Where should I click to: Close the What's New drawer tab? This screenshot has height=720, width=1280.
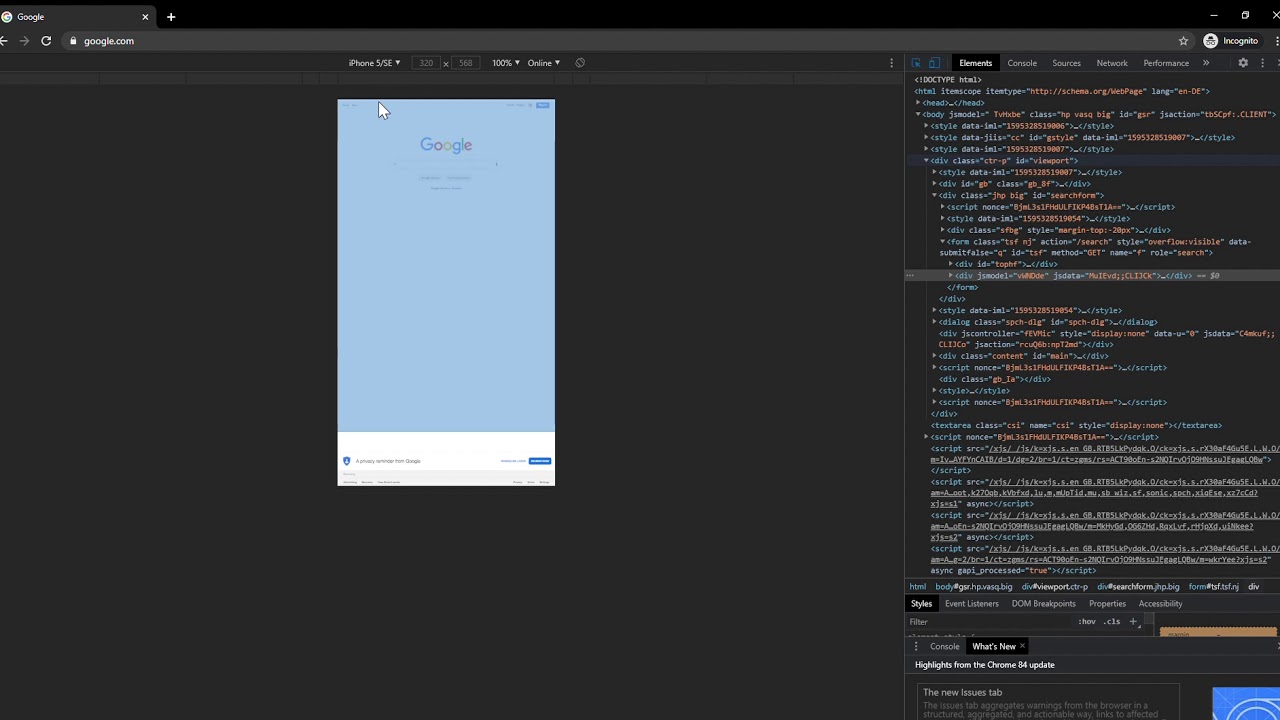(1022, 646)
